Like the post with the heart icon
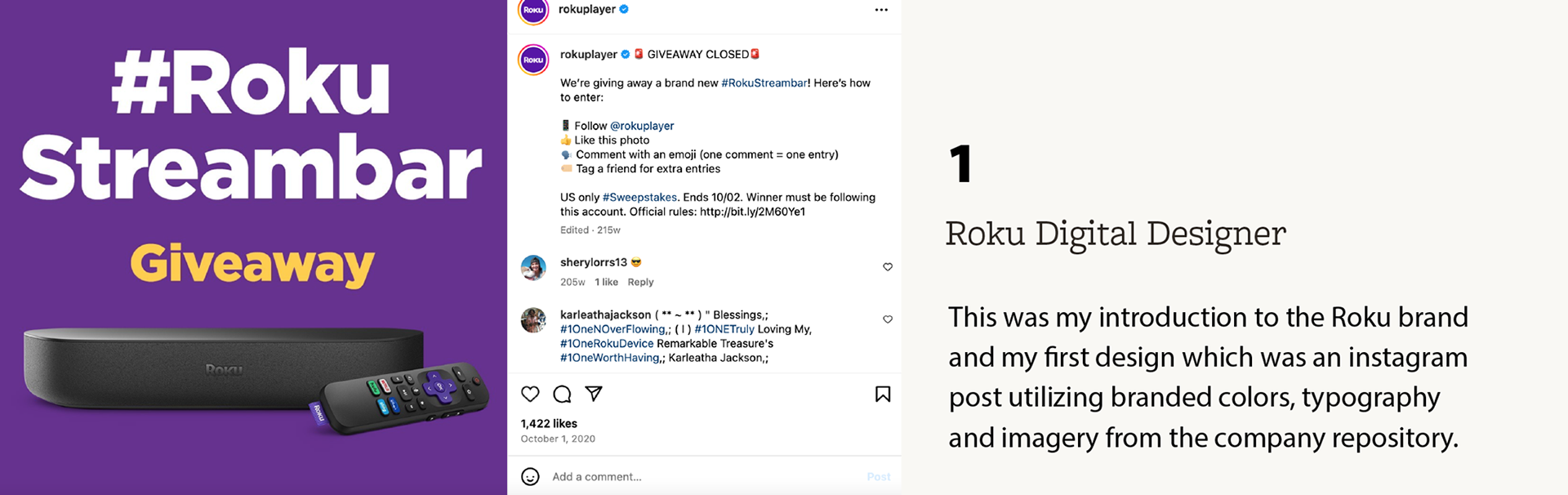Image resolution: width=1568 pixels, height=495 pixels. tap(530, 395)
